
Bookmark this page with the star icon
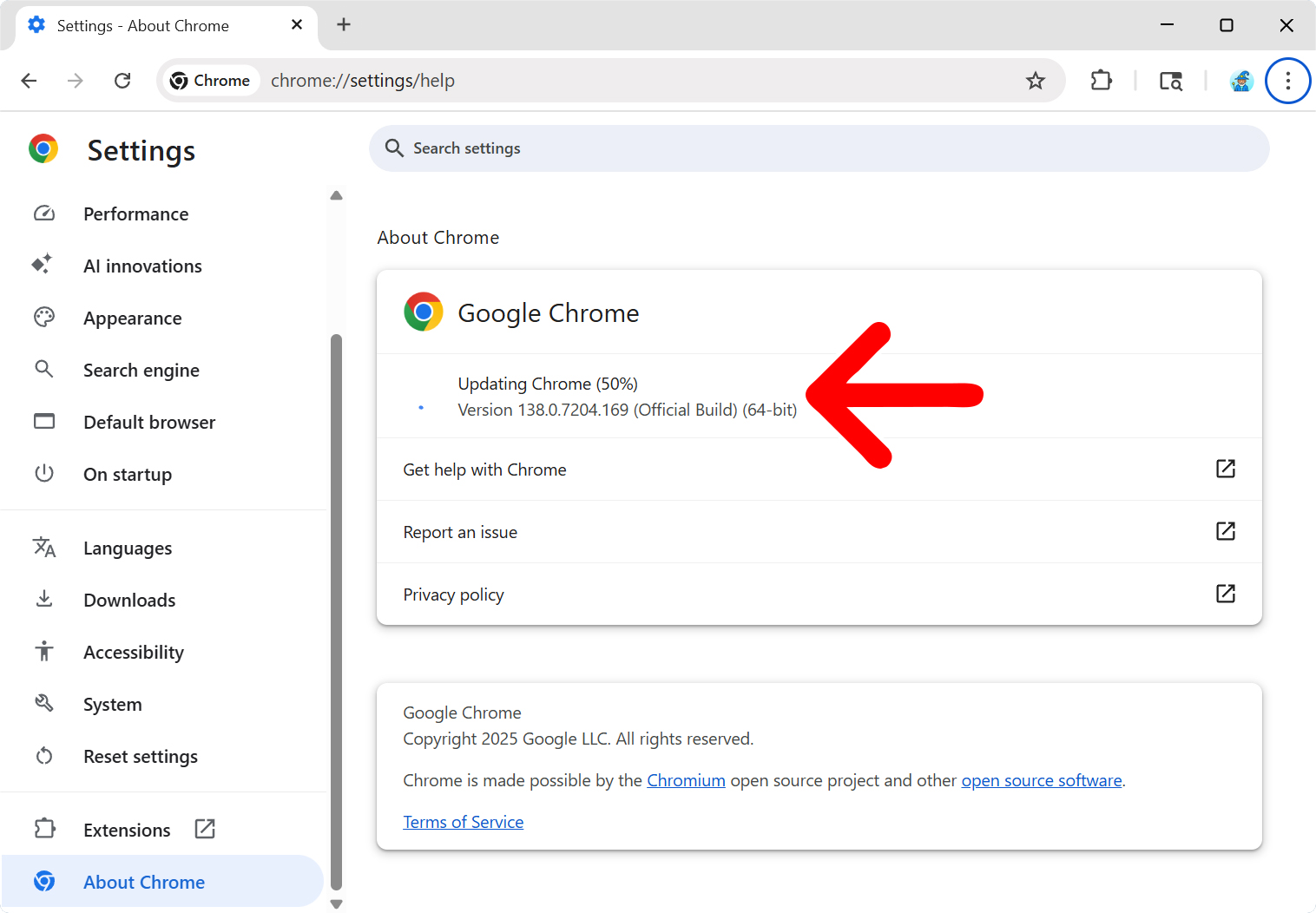(1035, 81)
